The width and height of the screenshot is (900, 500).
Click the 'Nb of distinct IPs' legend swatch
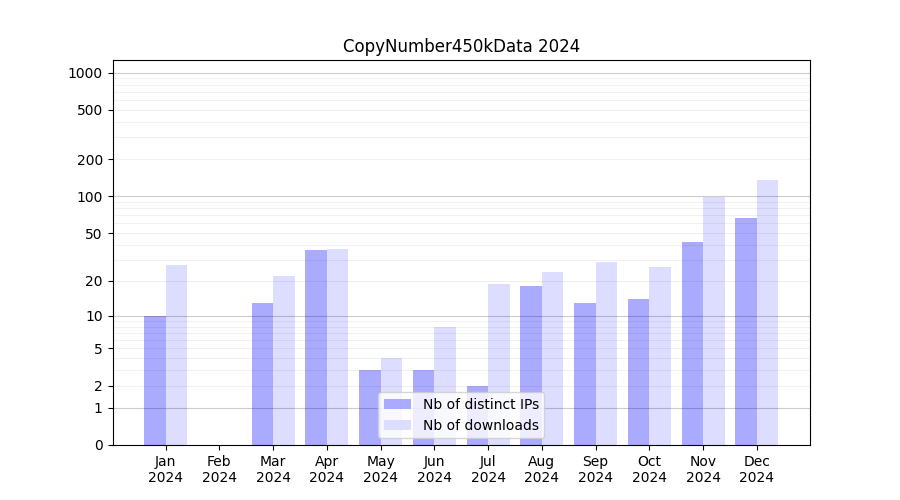pyautogui.click(x=397, y=404)
